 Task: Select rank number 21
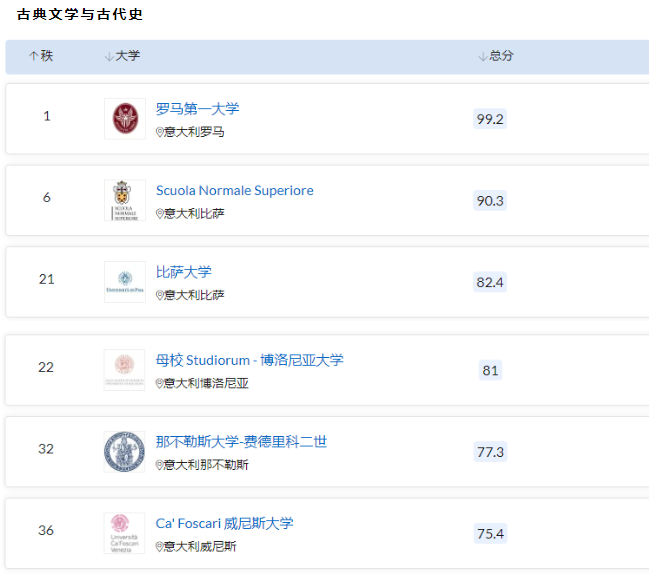pyautogui.click(x=47, y=279)
